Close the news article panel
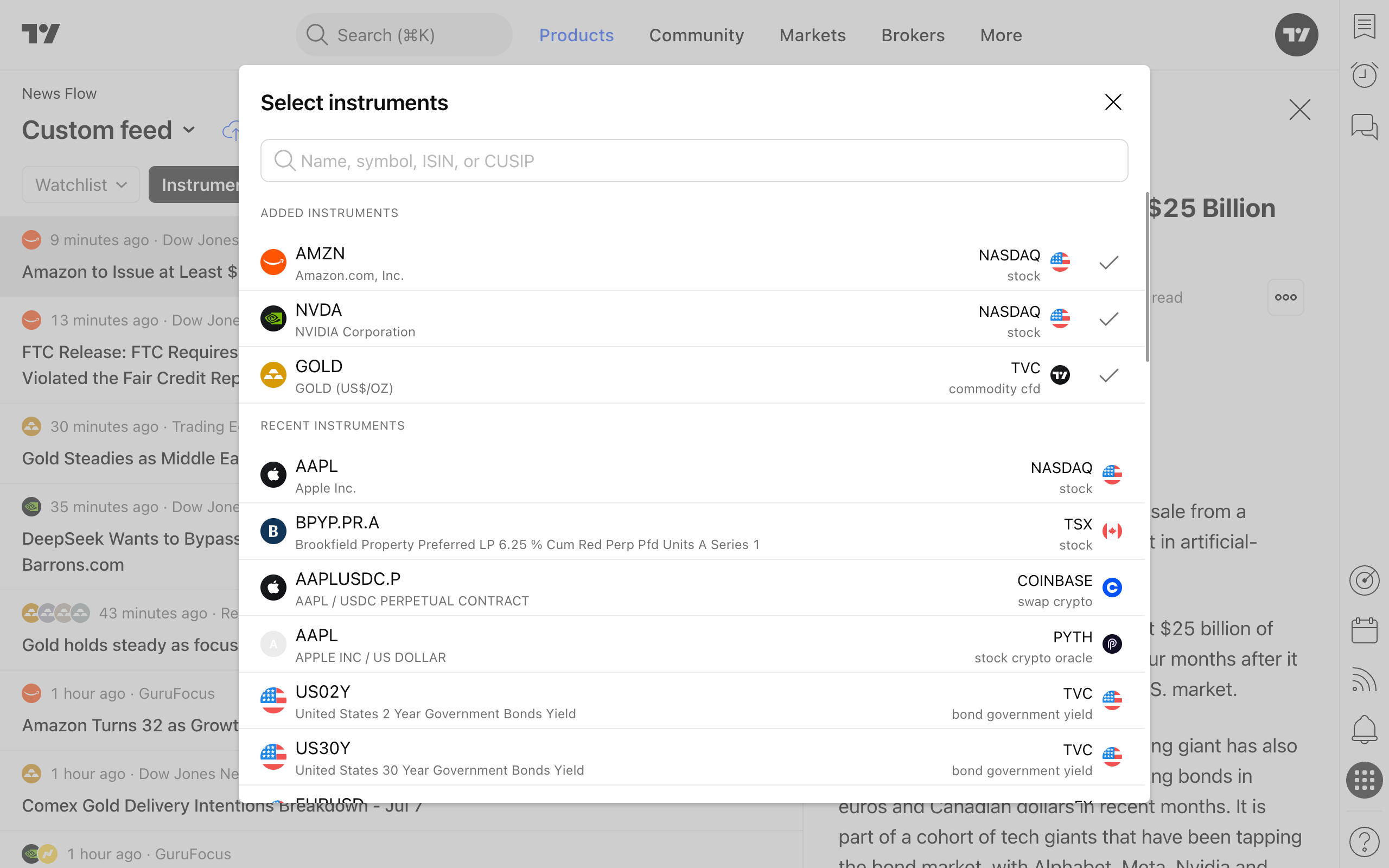The width and height of the screenshot is (1389, 868). 1299,110
